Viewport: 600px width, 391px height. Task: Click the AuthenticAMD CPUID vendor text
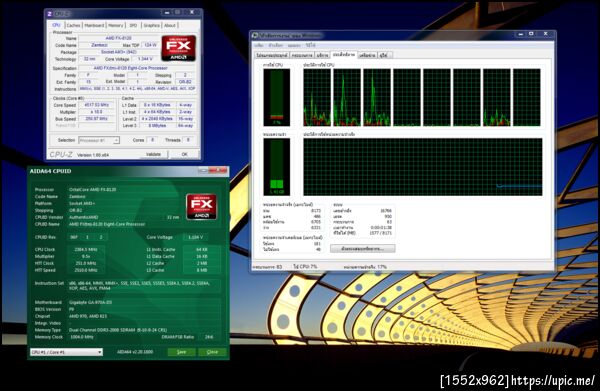pyautogui.click(x=83, y=217)
